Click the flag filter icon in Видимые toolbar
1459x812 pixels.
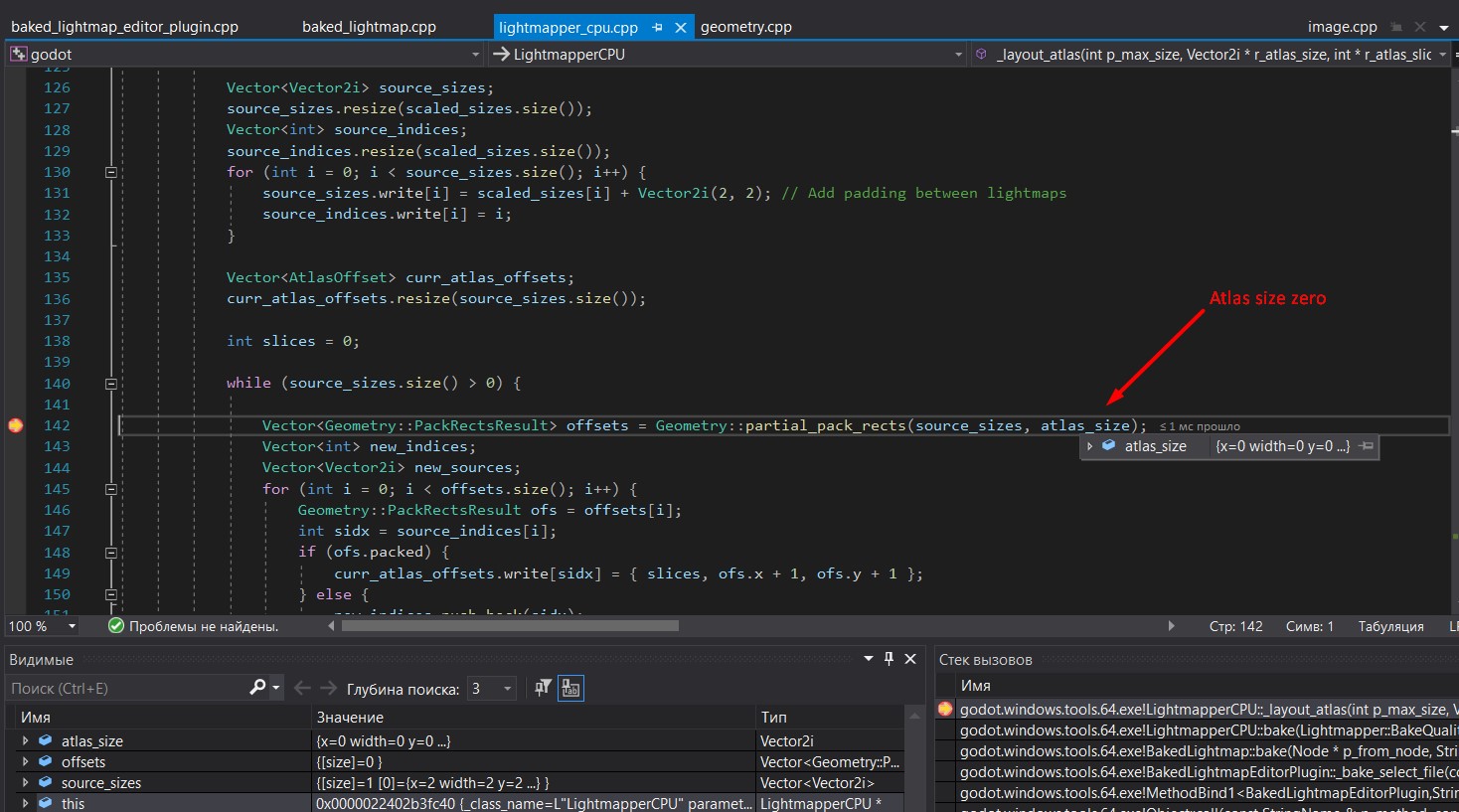(x=542, y=687)
